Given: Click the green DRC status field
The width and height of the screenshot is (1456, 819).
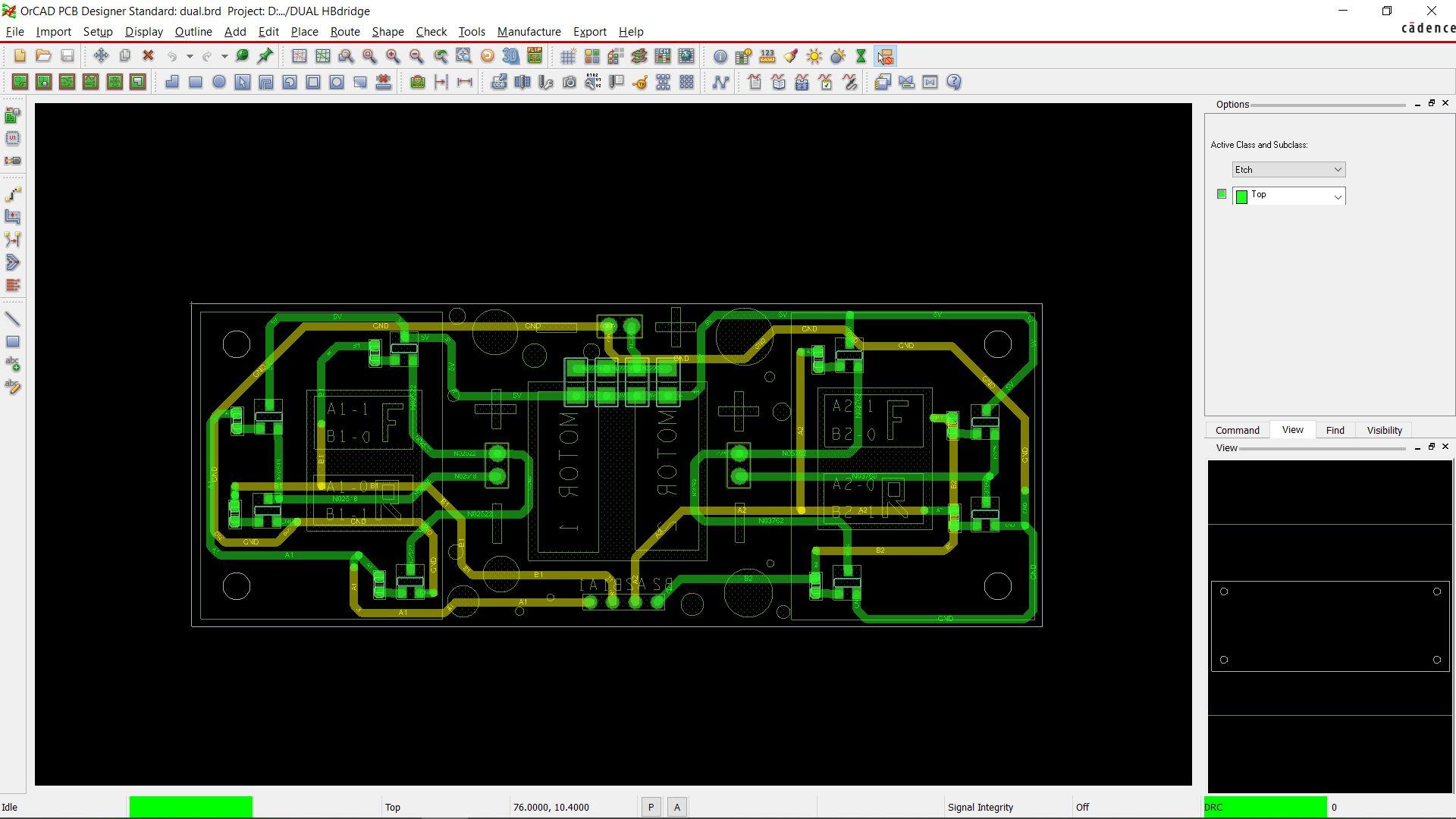Looking at the screenshot, I should (x=1265, y=807).
